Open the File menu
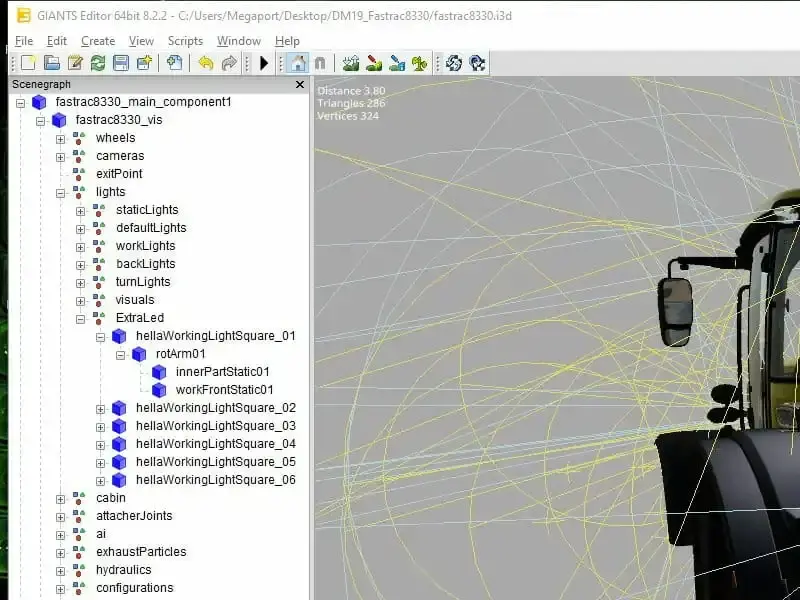Image resolution: width=800 pixels, height=600 pixels. 24,41
